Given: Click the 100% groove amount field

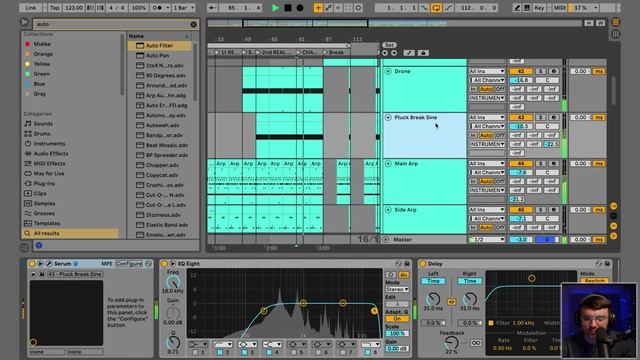Looking at the screenshot, I should pyautogui.click(x=139, y=8).
